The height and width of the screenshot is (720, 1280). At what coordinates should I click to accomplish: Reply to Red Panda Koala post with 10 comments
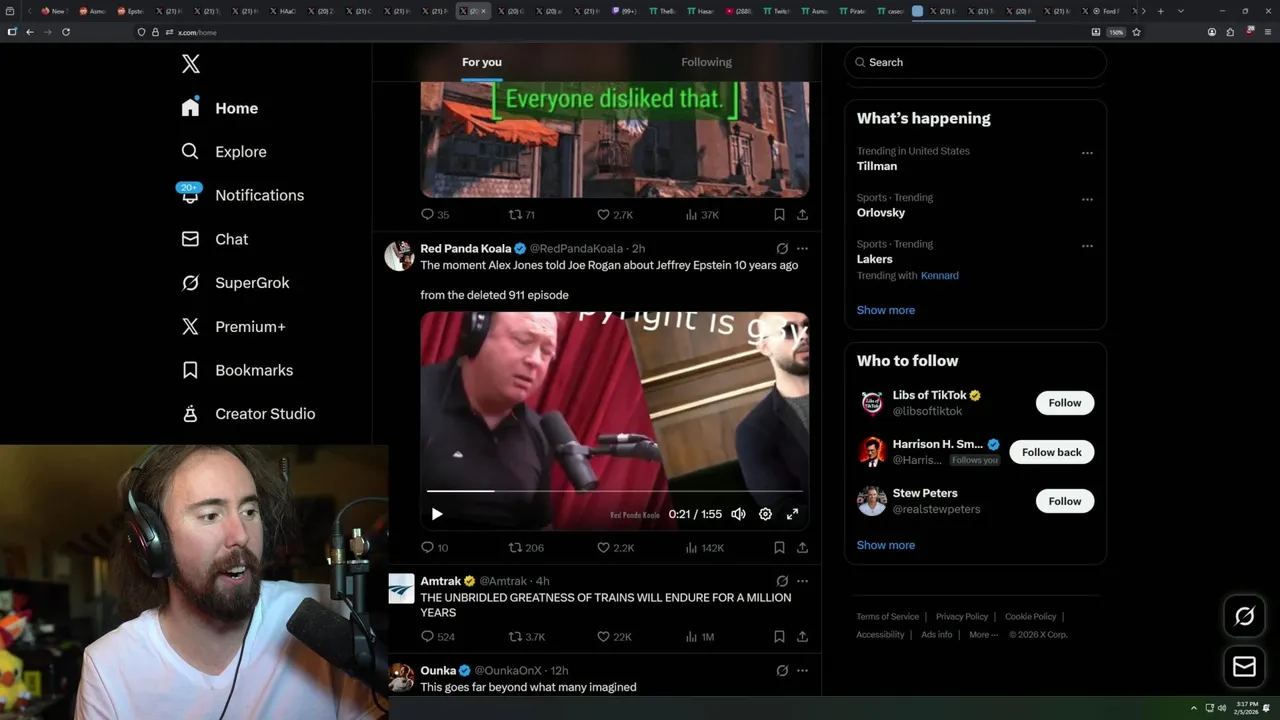435,547
